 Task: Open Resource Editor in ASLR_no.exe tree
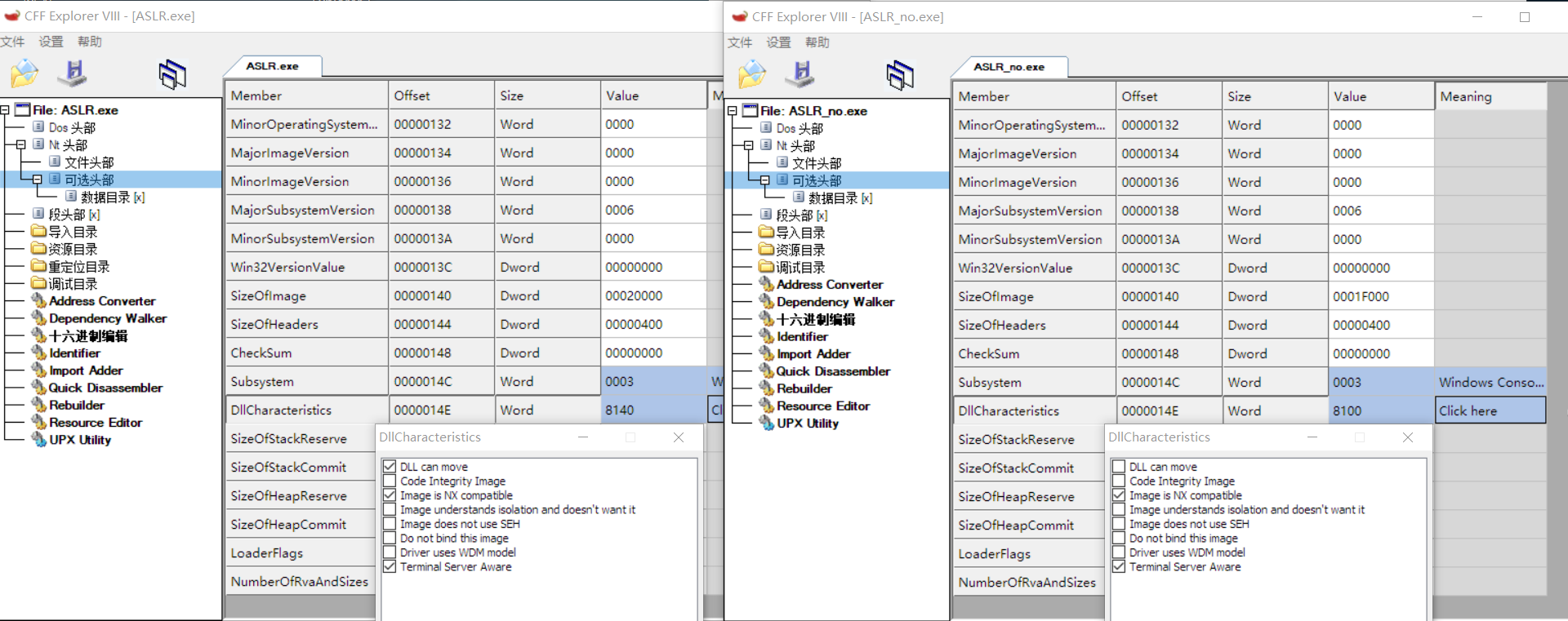pyautogui.click(x=823, y=406)
